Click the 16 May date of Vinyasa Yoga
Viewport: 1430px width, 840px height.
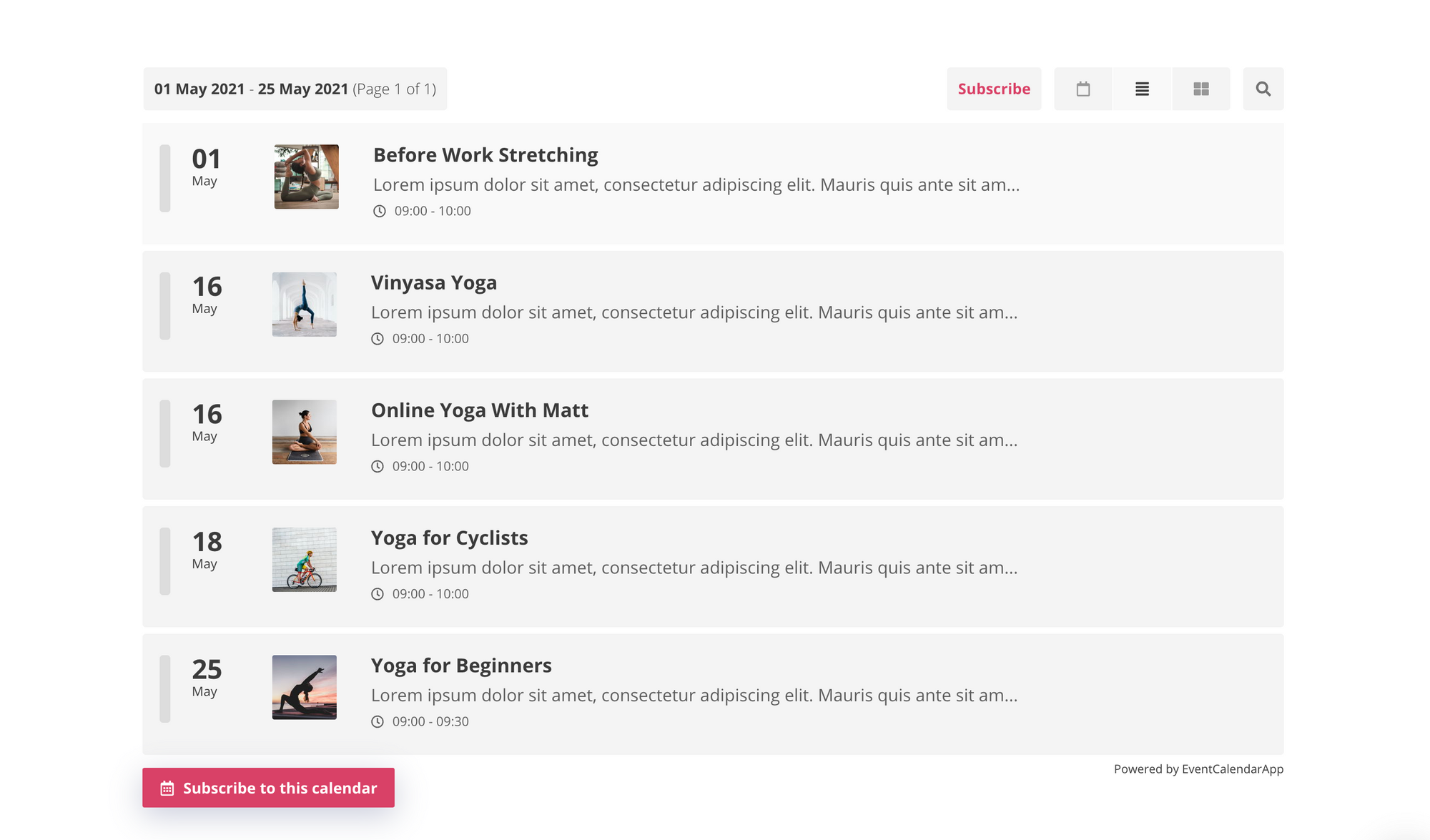pos(207,295)
